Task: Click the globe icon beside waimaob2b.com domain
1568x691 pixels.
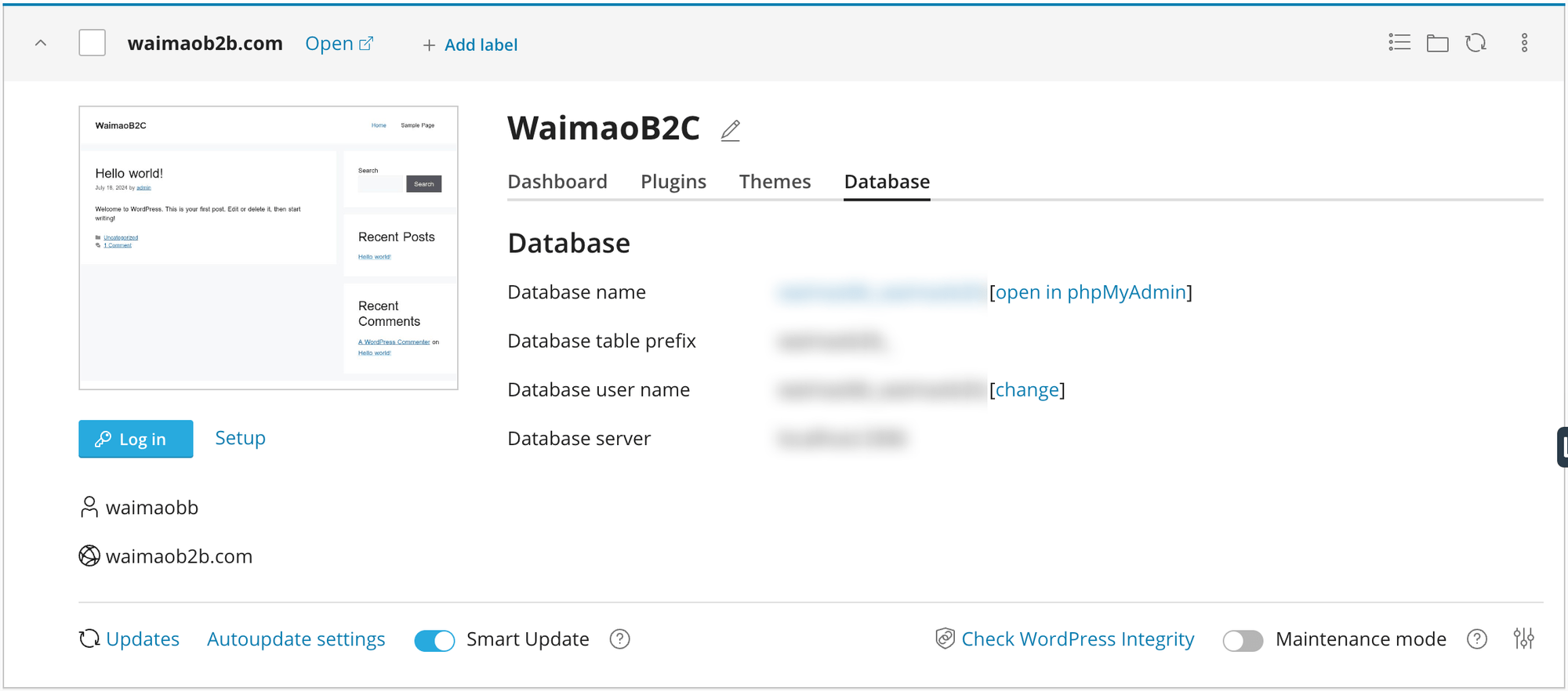Action: 89,555
